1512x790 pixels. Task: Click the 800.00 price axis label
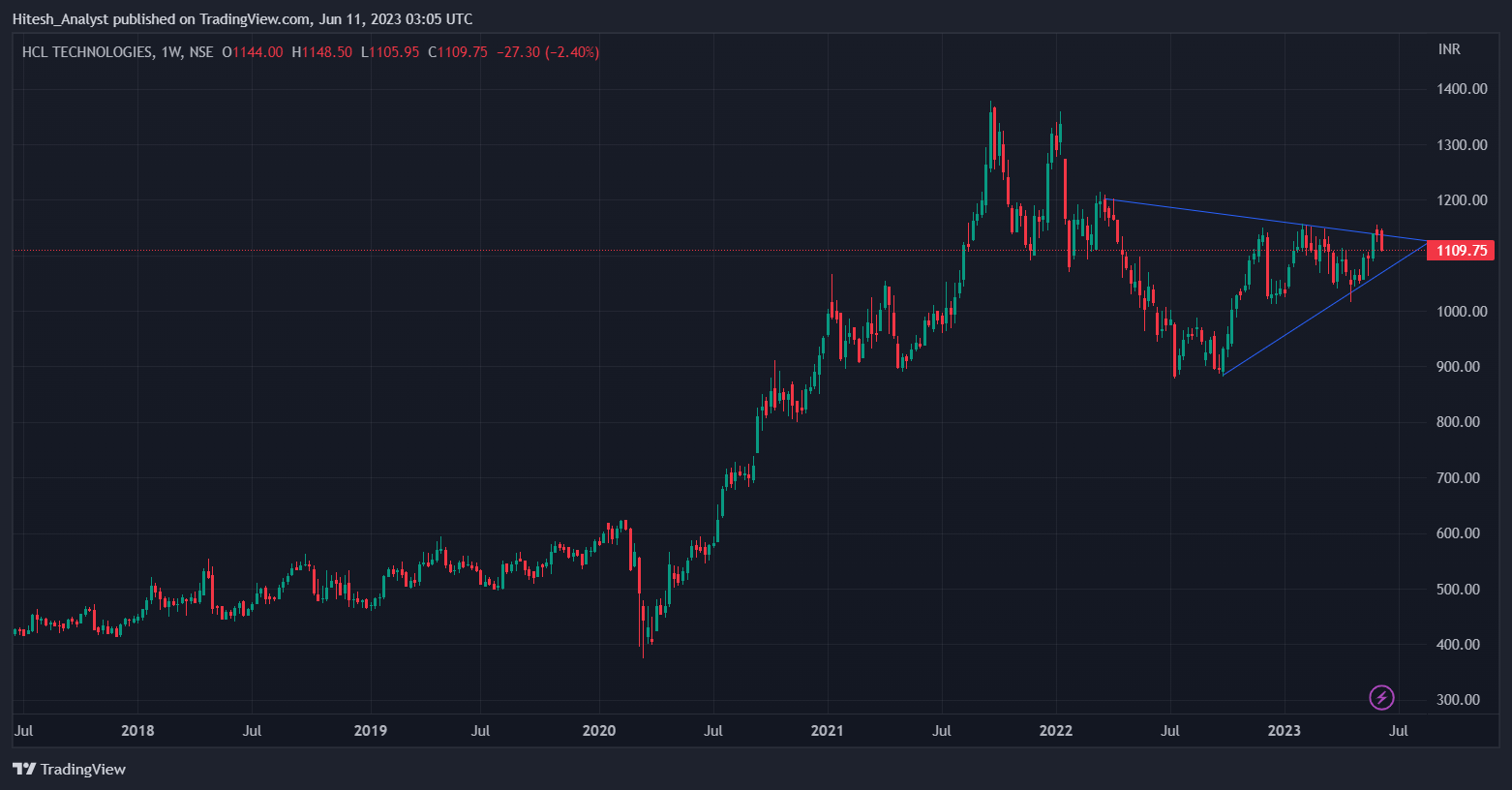pyautogui.click(x=1458, y=422)
